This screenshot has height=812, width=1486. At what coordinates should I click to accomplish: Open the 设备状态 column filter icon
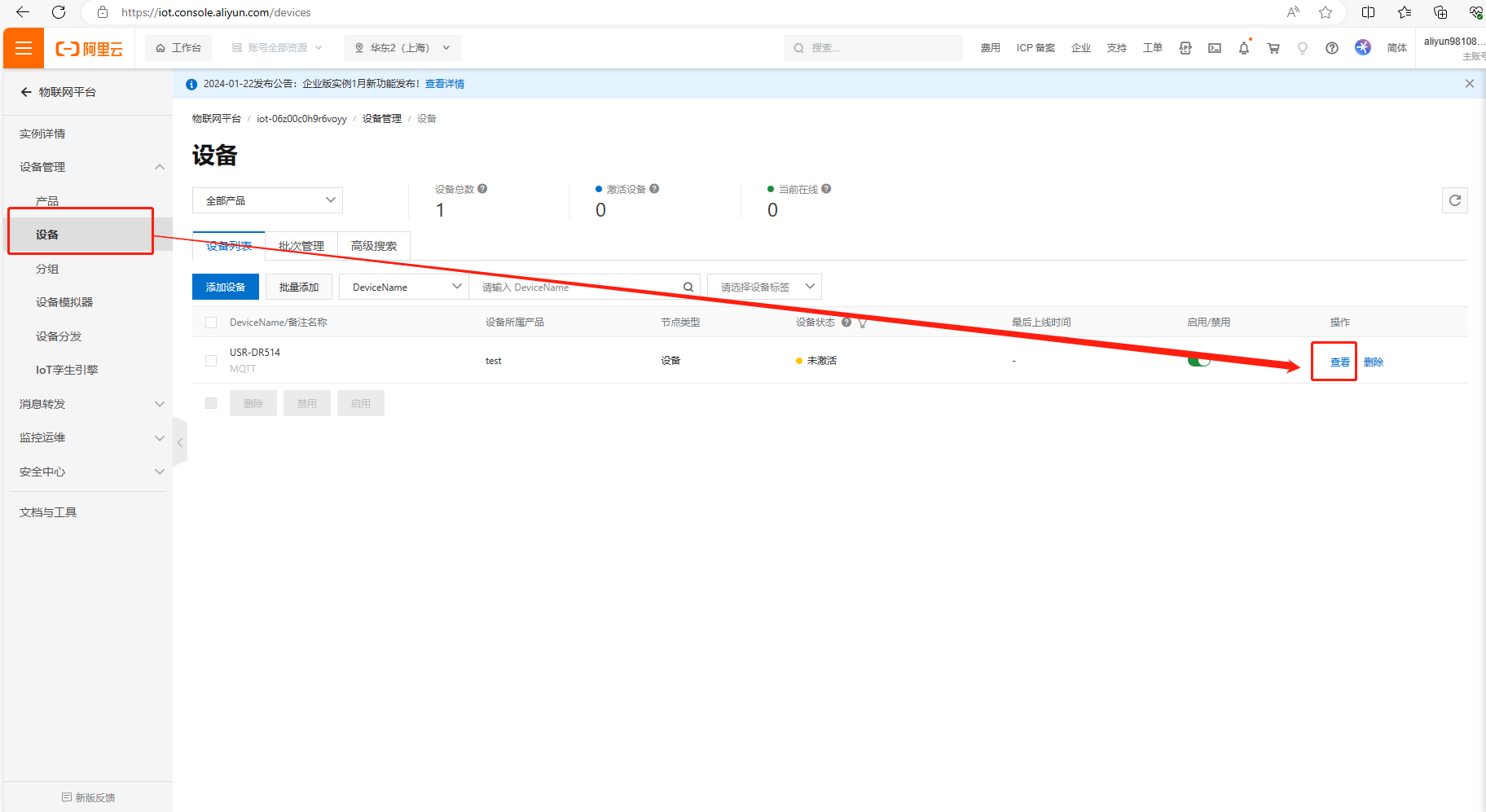pos(862,323)
